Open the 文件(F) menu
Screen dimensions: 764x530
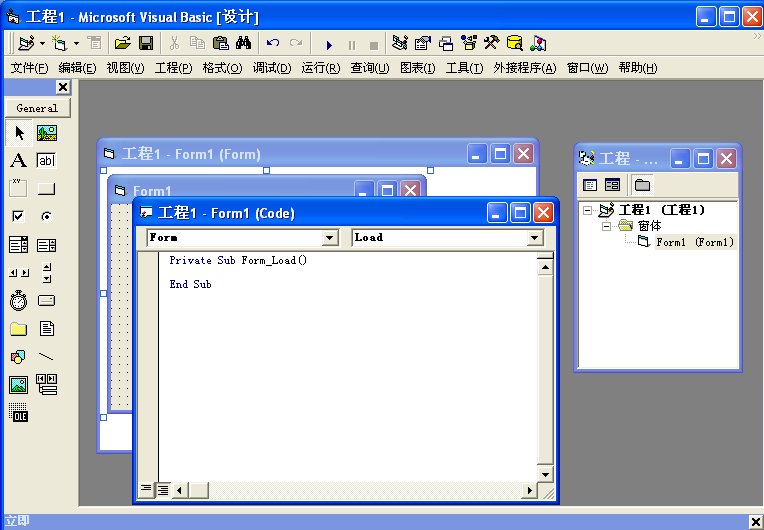[x=29, y=68]
